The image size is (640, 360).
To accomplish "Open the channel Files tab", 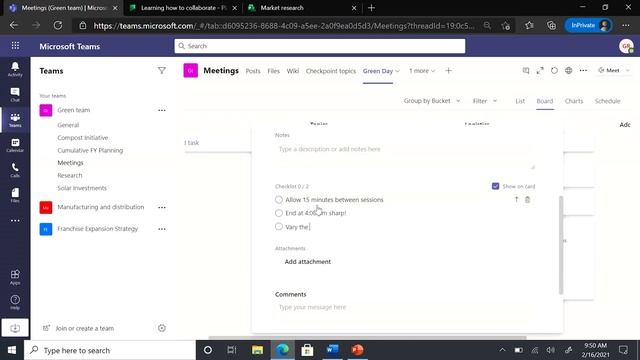I will (273, 71).
